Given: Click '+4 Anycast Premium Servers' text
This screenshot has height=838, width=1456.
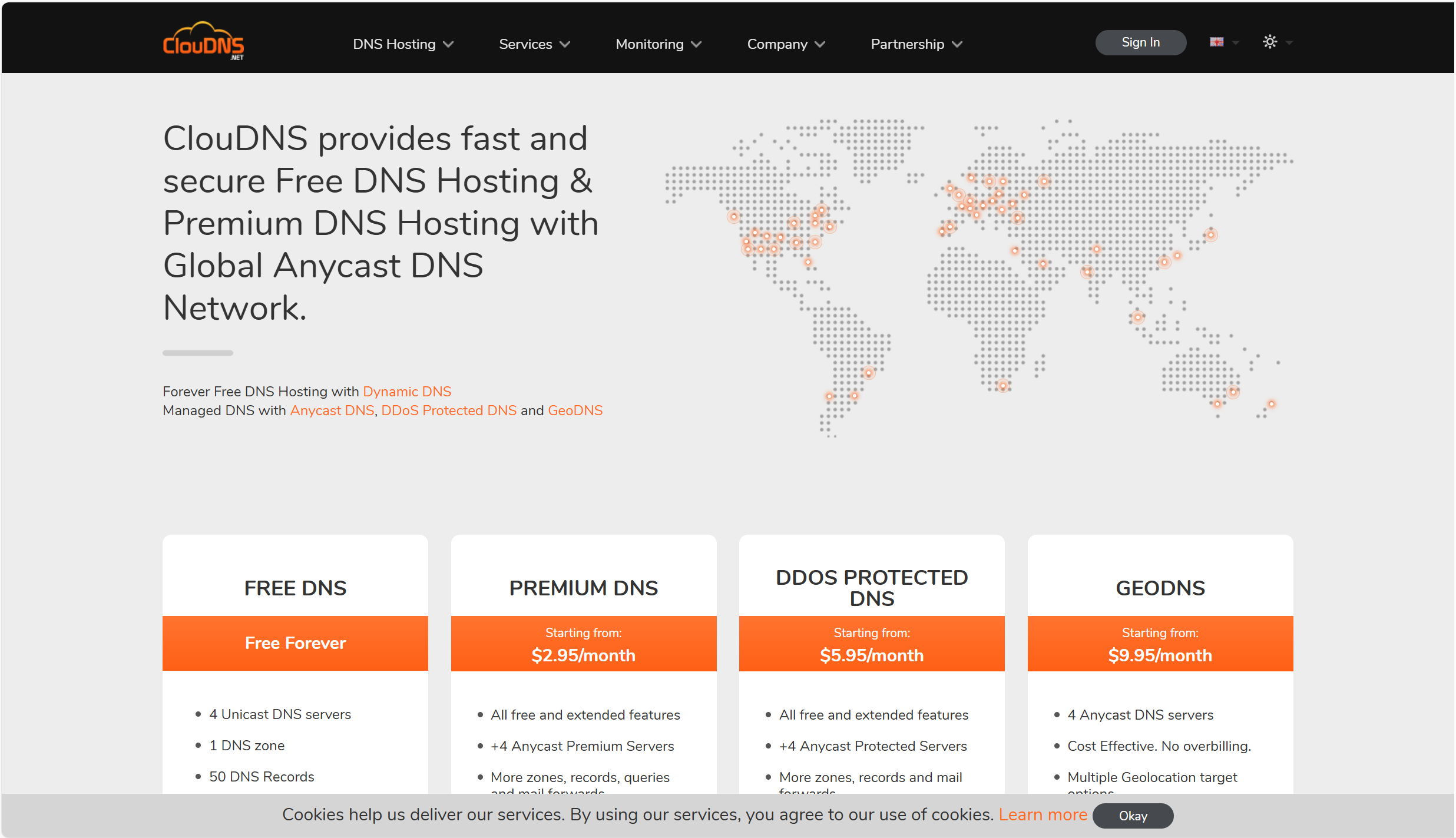Looking at the screenshot, I should point(582,746).
